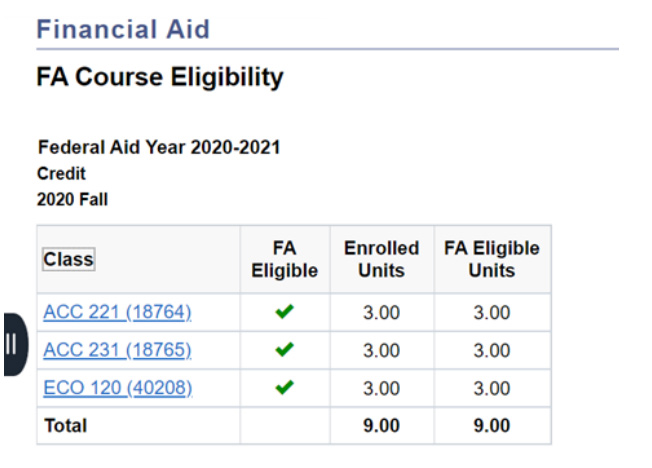The width and height of the screenshot is (652, 468).
Task: Click the 2020 Fall term label
Action: [72, 199]
